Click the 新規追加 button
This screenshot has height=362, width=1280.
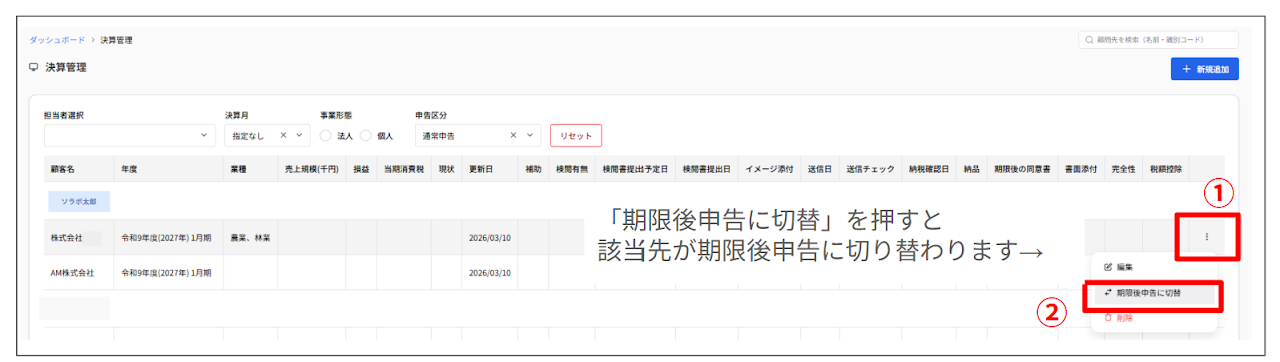click(x=1204, y=69)
